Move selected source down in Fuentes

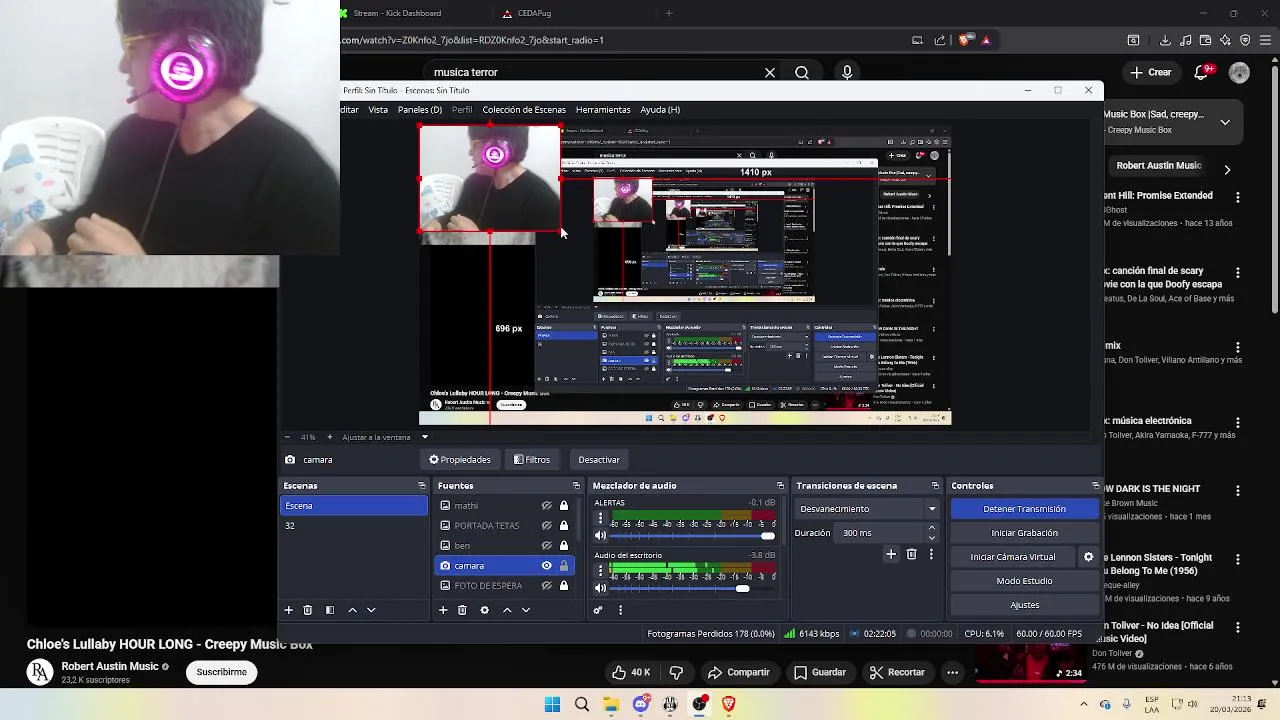click(x=526, y=610)
